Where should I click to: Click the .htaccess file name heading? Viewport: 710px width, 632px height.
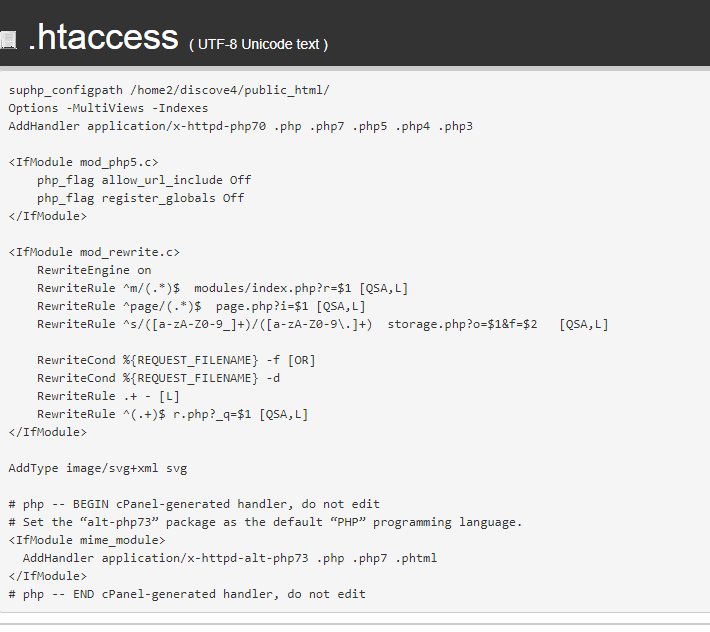pyautogui.click(x=103, y=37)
